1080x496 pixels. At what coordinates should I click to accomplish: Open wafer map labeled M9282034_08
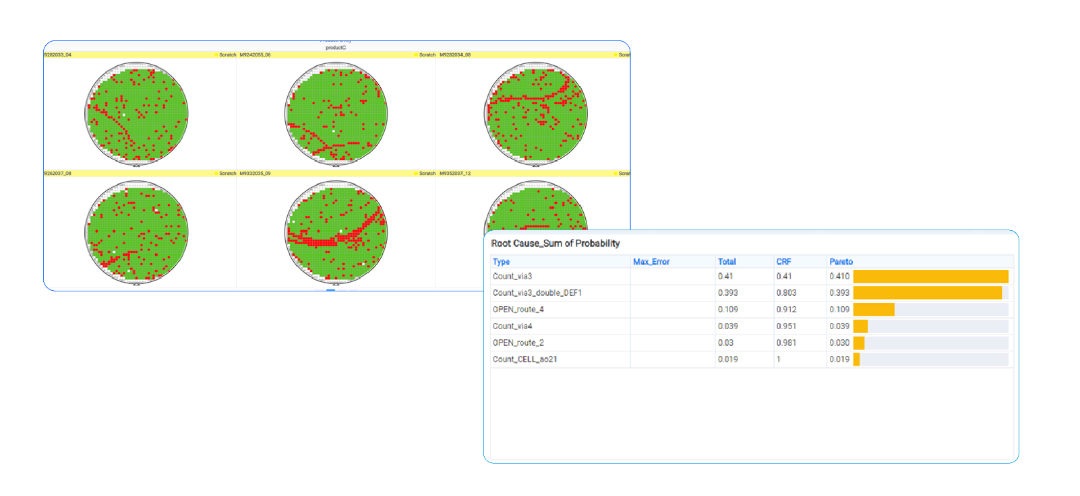click(x=536, y=114)
